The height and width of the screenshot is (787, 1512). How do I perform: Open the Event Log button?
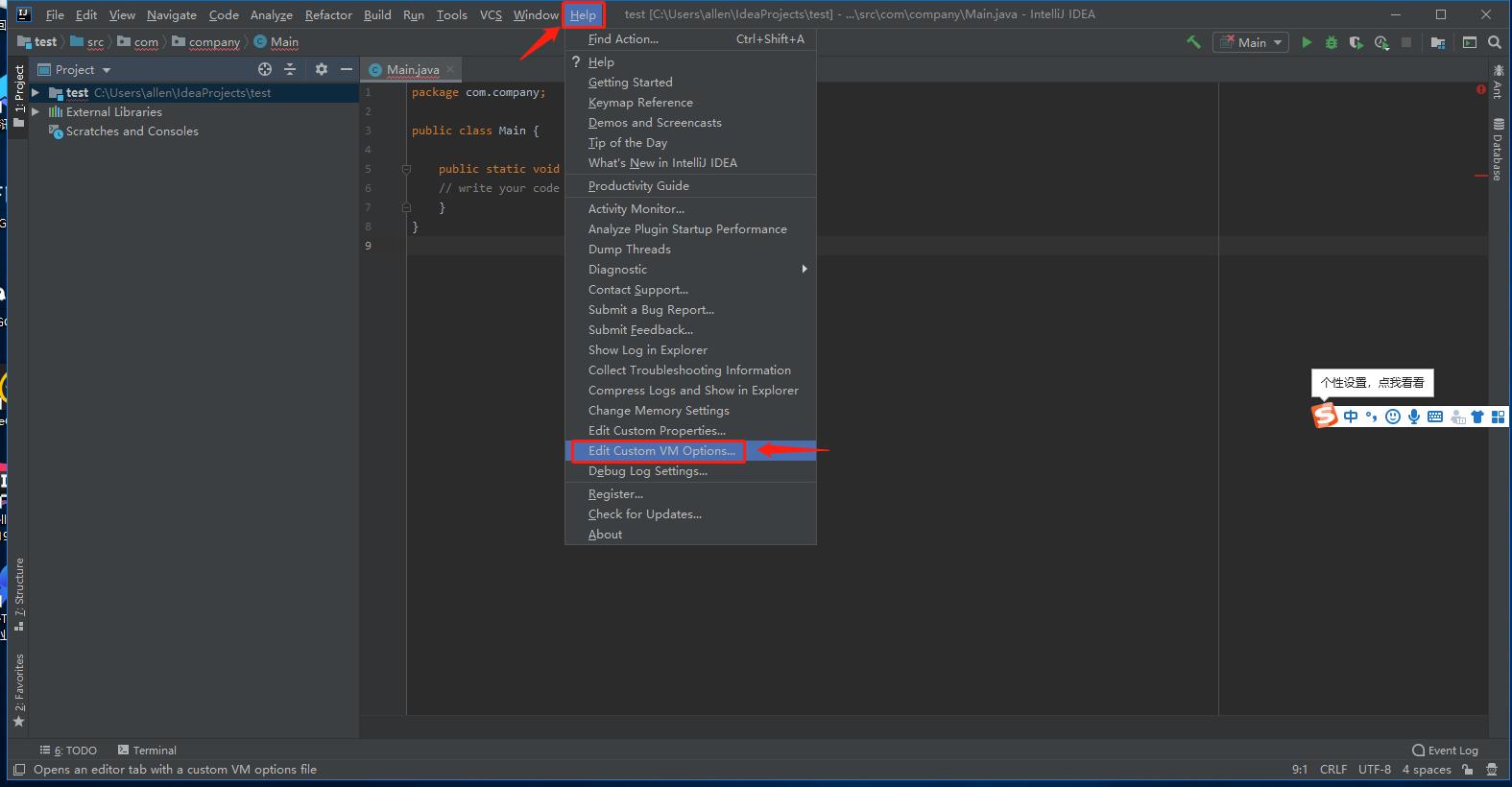1445,751
